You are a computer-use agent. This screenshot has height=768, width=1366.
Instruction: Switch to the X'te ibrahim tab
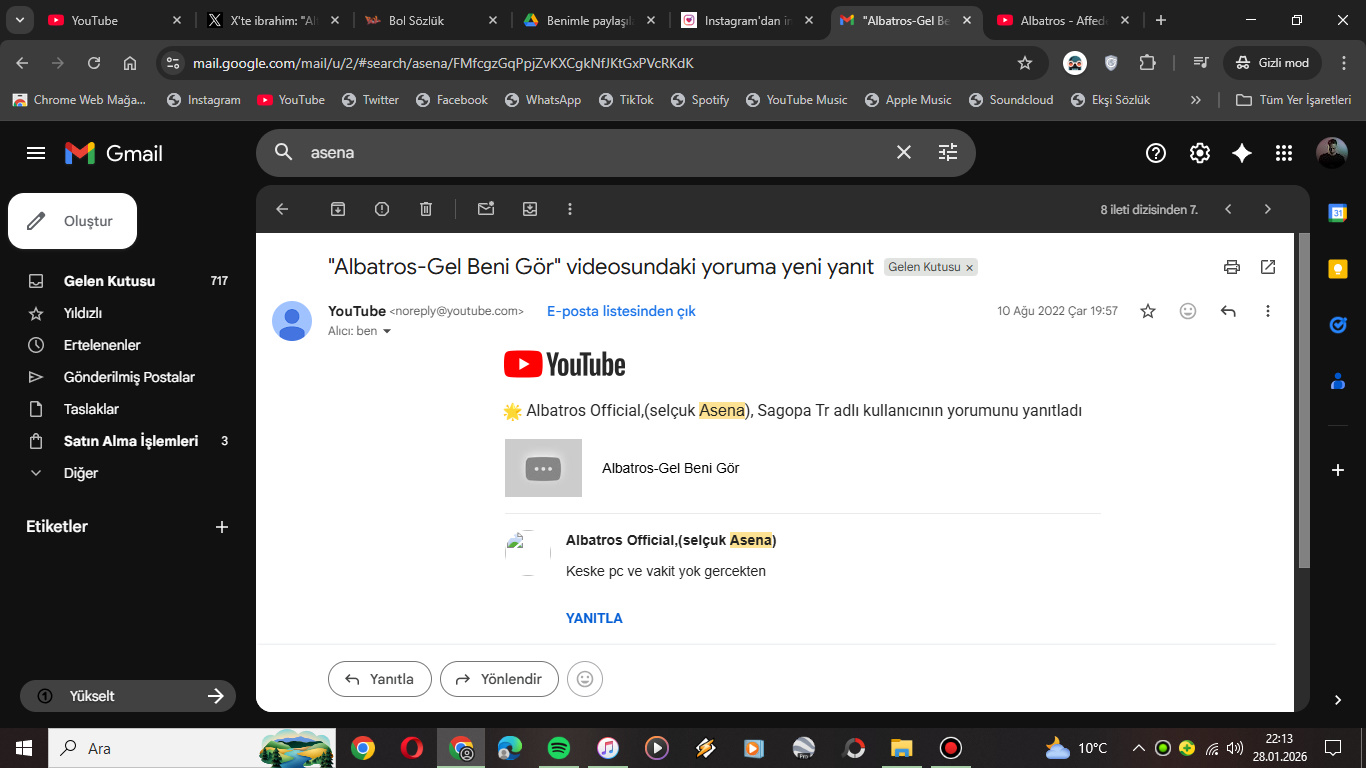coord(272,20)
